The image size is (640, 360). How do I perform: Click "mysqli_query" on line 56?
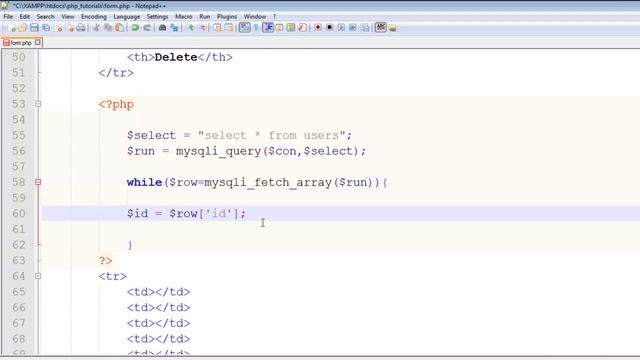(219, 151)
